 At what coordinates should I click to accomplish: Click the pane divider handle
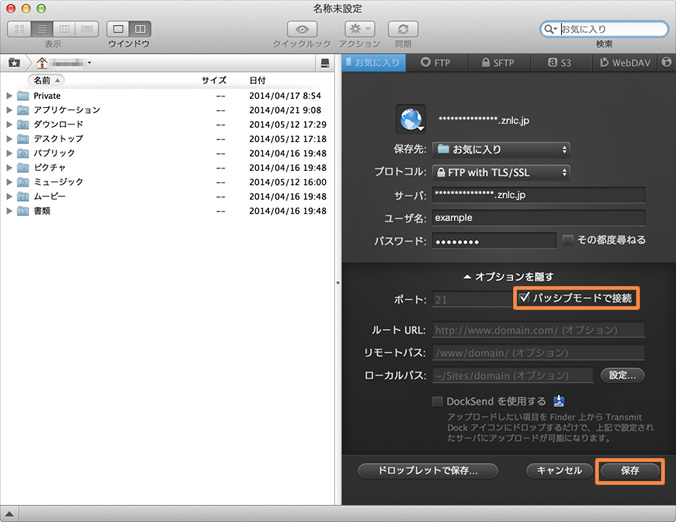coord(338,283)
